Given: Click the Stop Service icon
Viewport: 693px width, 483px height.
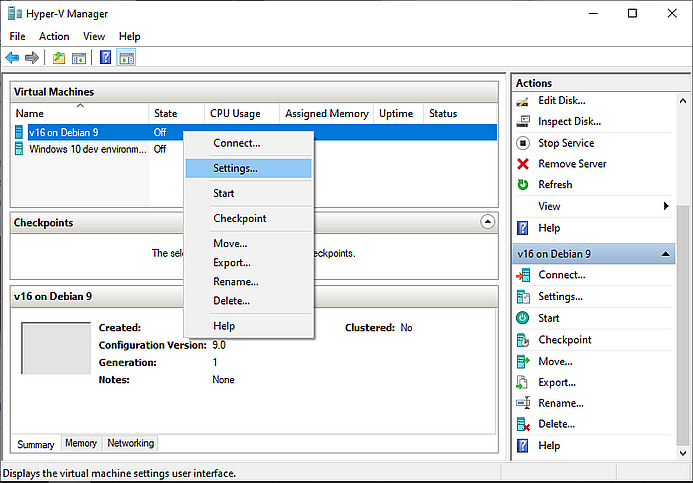Looking at the screenshot, I should 523,143.
